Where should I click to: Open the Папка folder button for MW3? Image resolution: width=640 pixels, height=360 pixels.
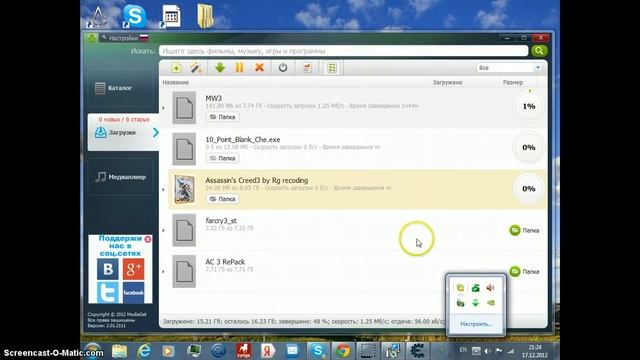coord(222,117)
